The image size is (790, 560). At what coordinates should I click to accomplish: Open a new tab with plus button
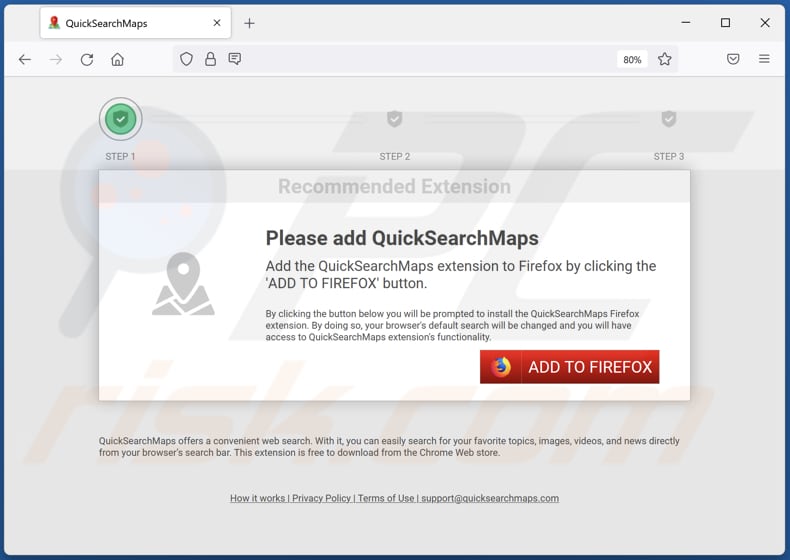coord(249,23)
